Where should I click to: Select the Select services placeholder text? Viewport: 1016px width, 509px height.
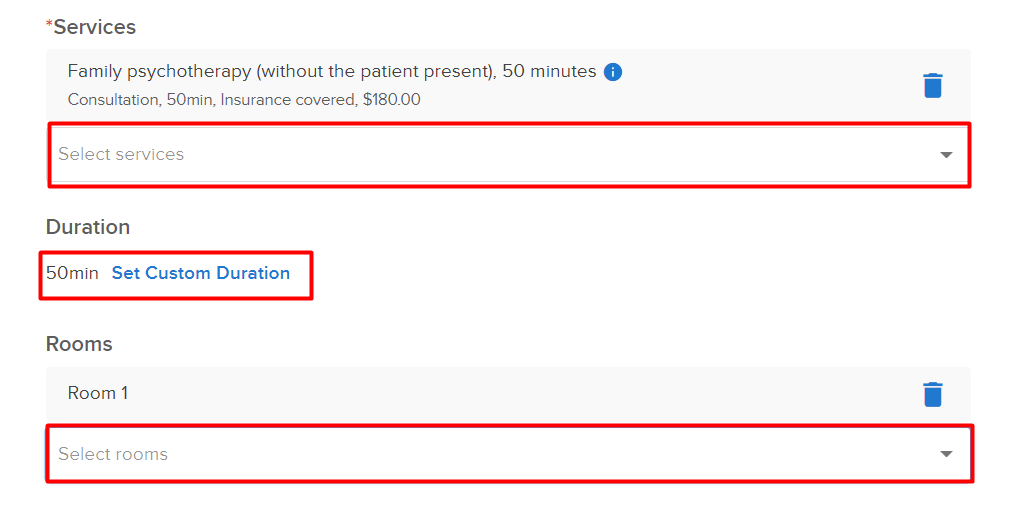tap(121, 154)
